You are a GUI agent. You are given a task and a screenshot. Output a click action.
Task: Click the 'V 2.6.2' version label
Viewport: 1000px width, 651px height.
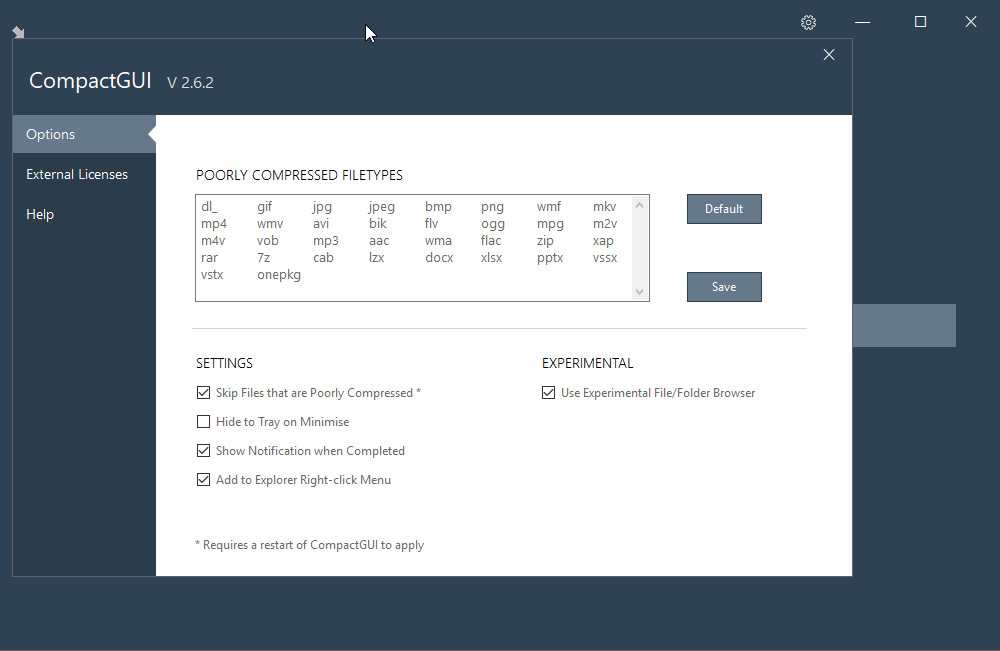190,82
